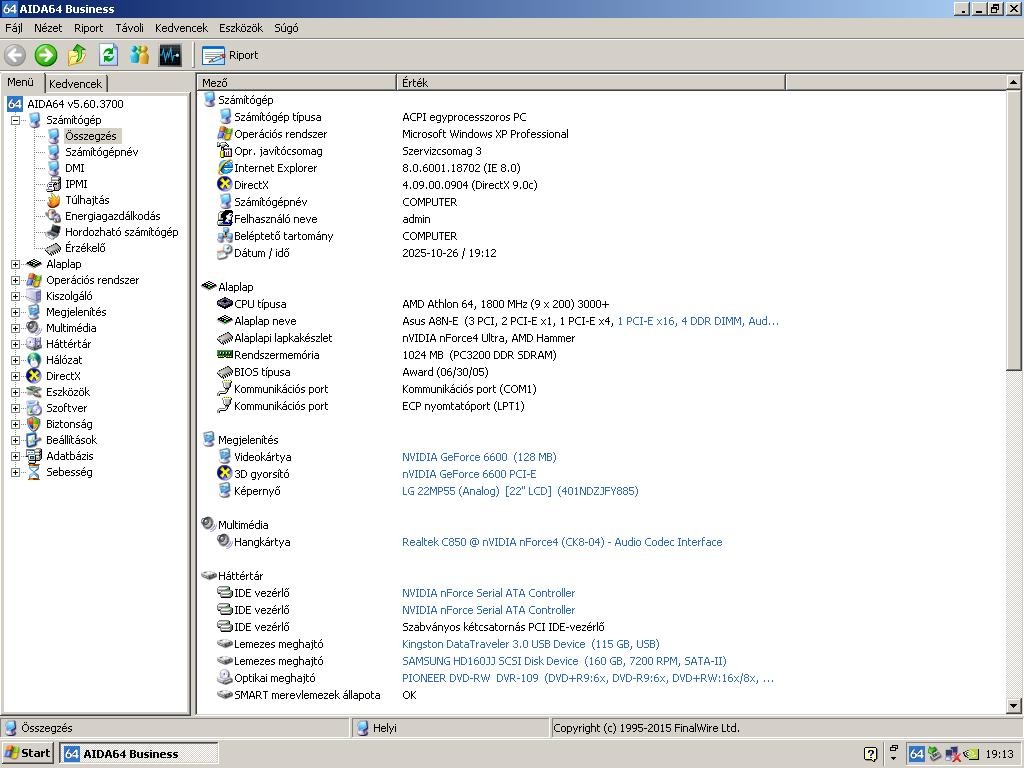Click the Hangkártya speaker icon
Screen dimensions: 1024x768
pos(225,541)
